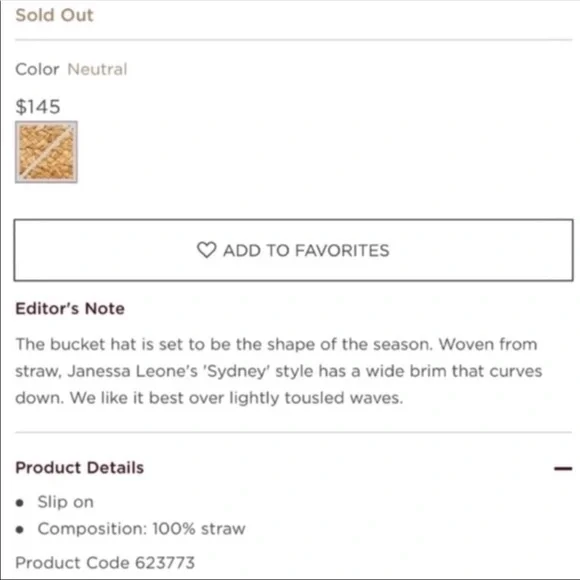Click Composition: 100% straw detail item
The image size is (580, 580).
(141, 529)
